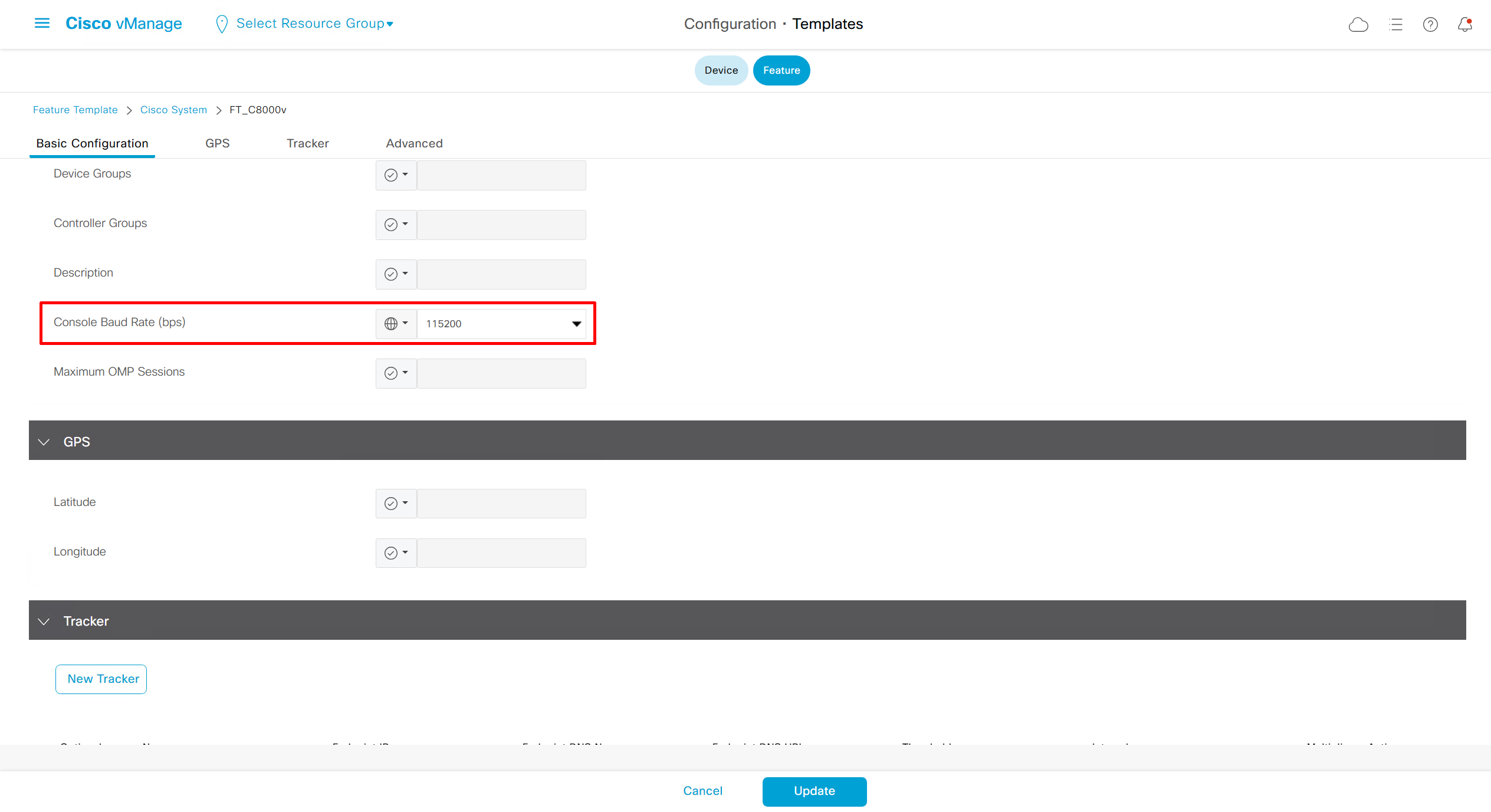Switch to the Device templates toggle
This screenshot has width=1491, height=812.
pos(721,70)
